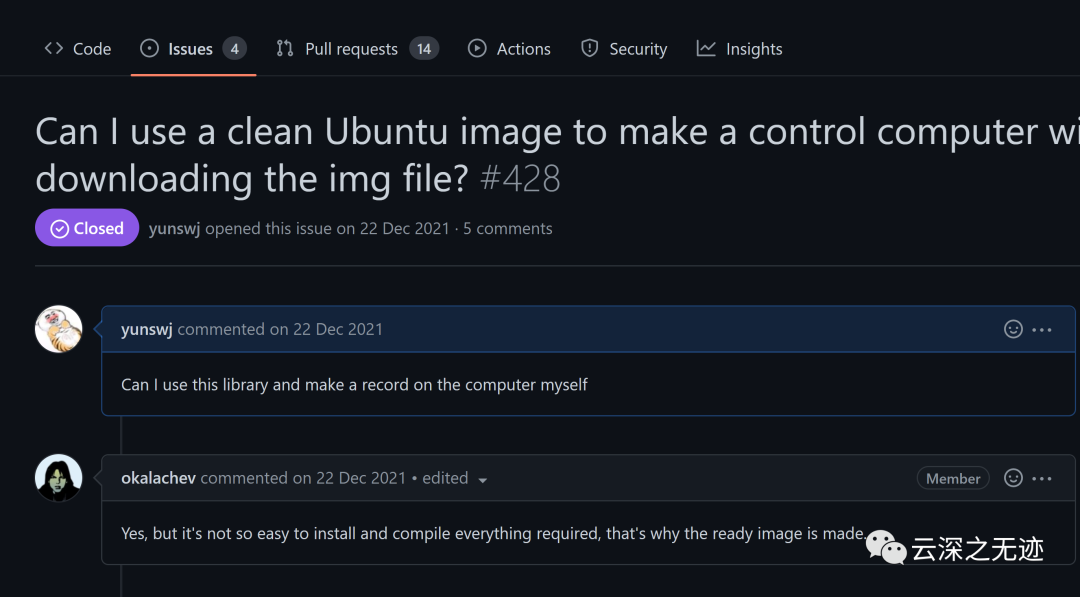
Task: Expand the edited history dropdown arrow
Action: coord(483,480)
